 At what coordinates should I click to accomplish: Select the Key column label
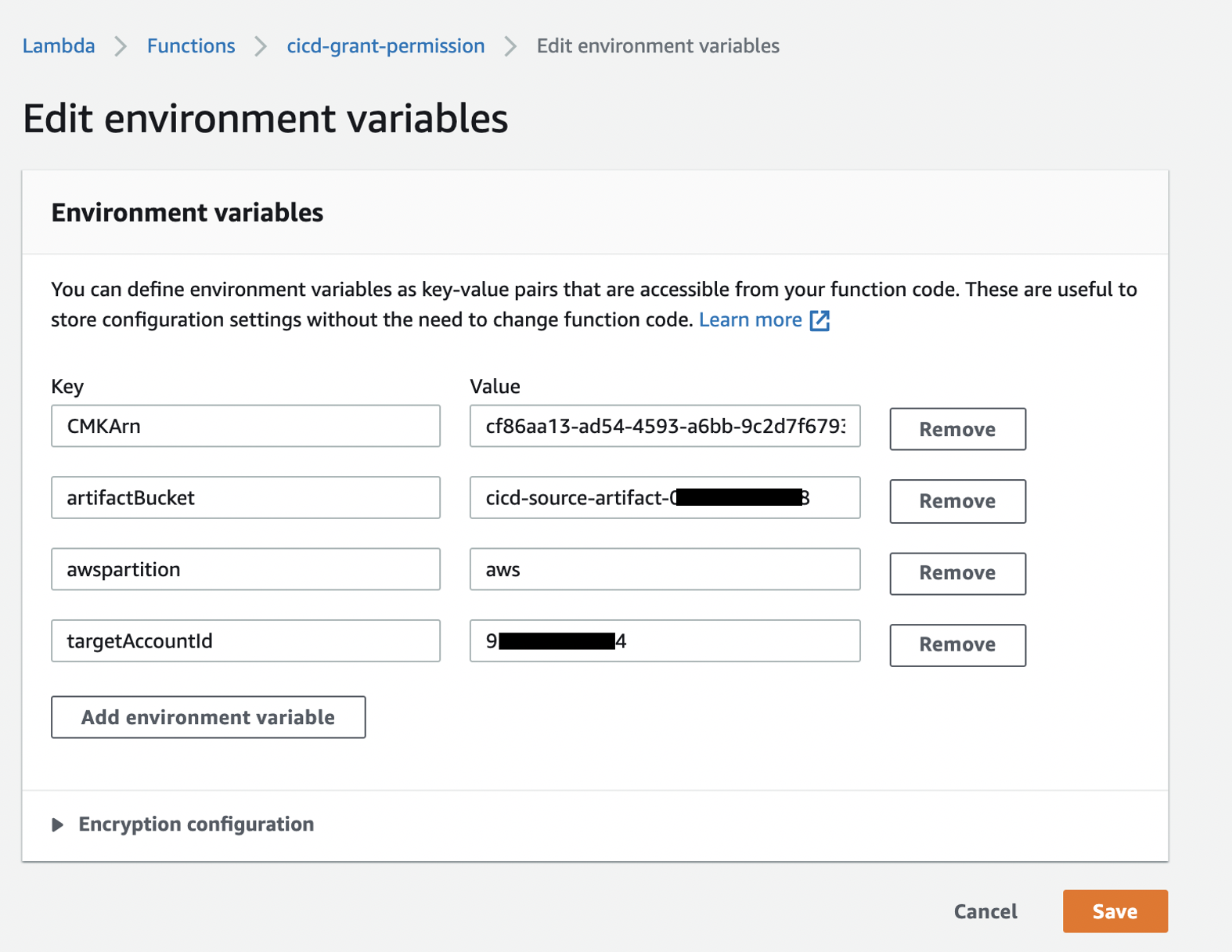(x=67, y=387)
